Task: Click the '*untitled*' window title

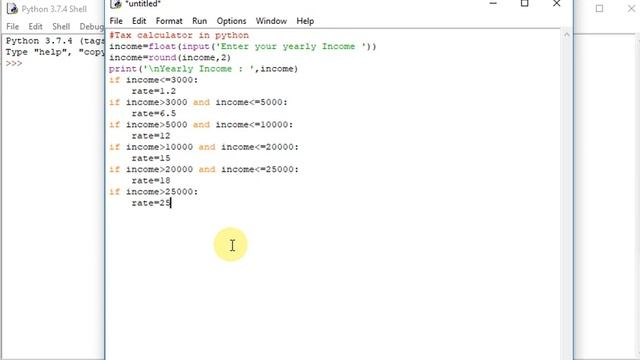Action: pyautogui.click(x=143, y=4)
